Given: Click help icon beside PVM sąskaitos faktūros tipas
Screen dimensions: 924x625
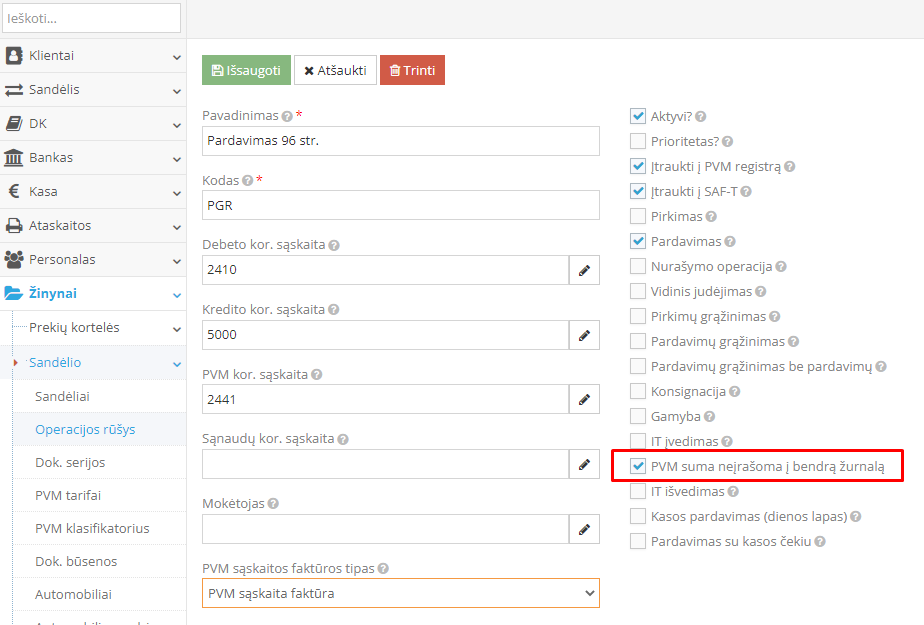Looking at the screenshot, I should (x=383, y=569).
